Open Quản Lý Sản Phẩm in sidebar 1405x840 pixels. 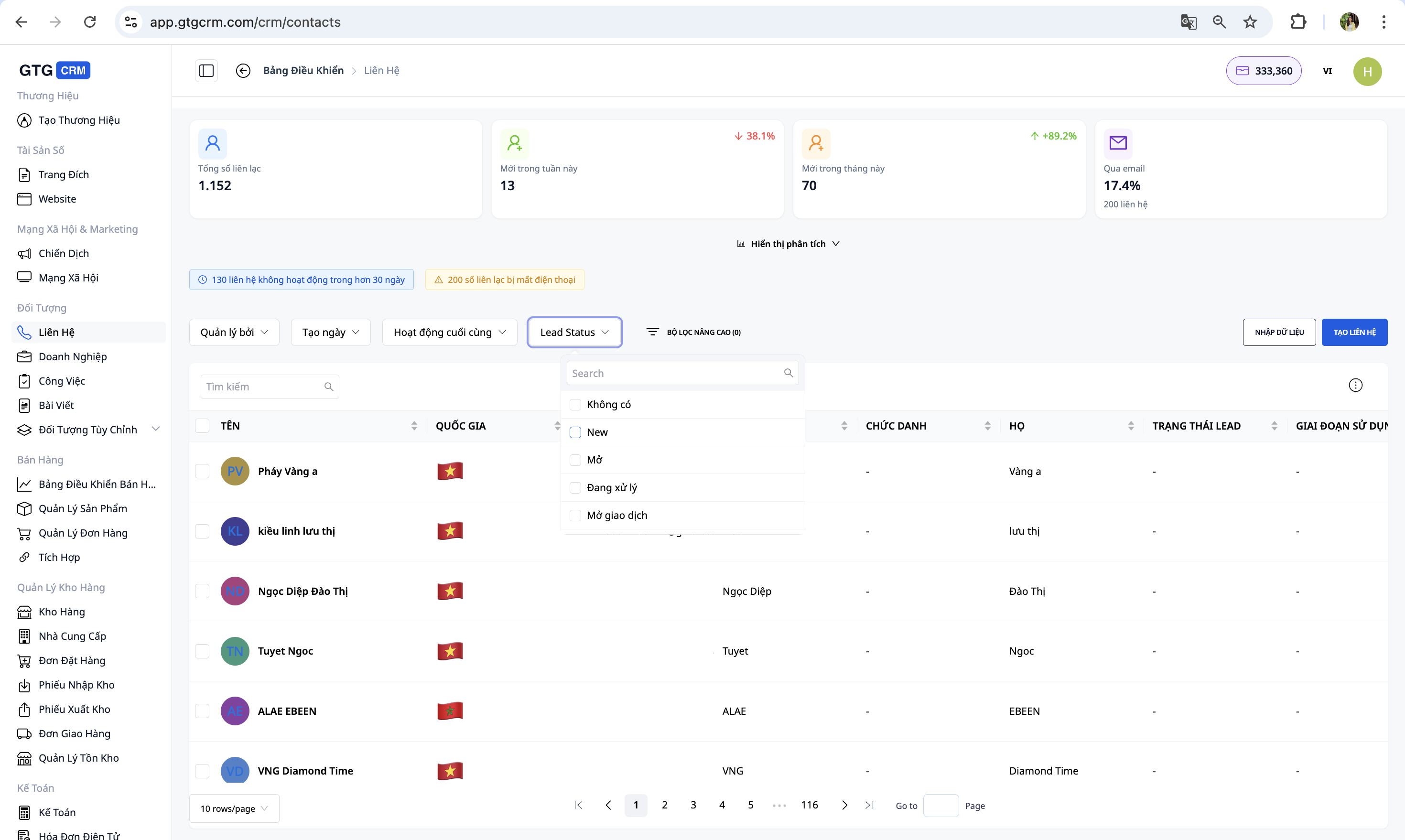pos(83,508)
